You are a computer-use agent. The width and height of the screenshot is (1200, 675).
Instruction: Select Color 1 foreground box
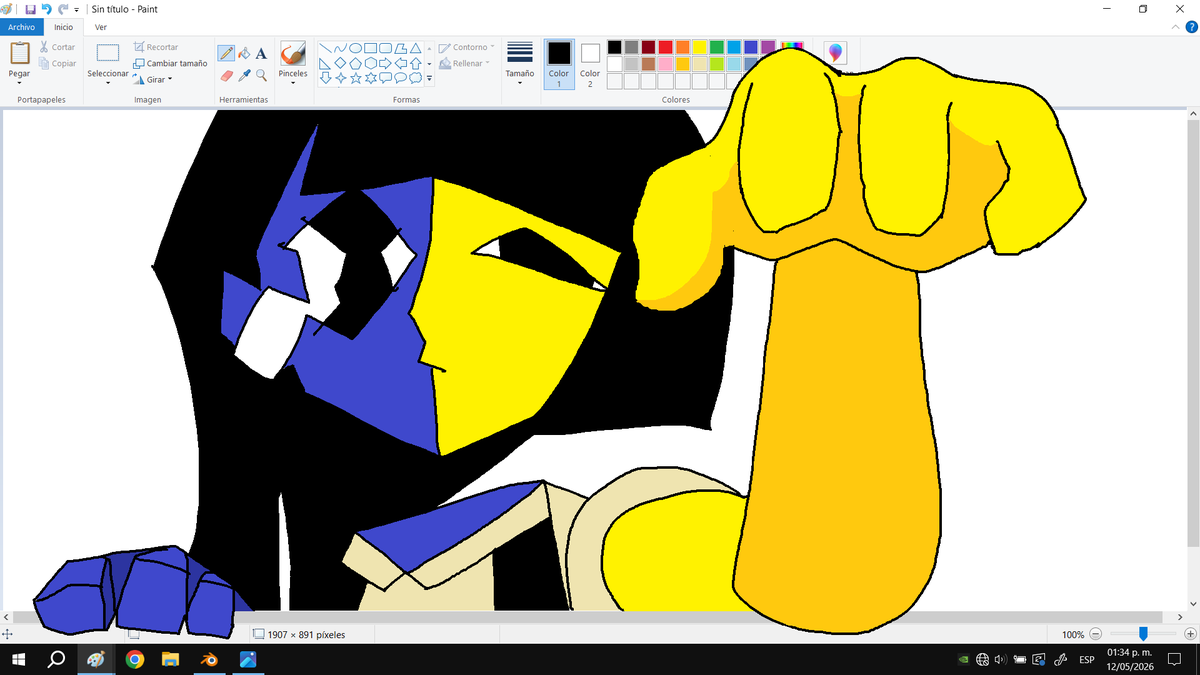tap(559, 64)
